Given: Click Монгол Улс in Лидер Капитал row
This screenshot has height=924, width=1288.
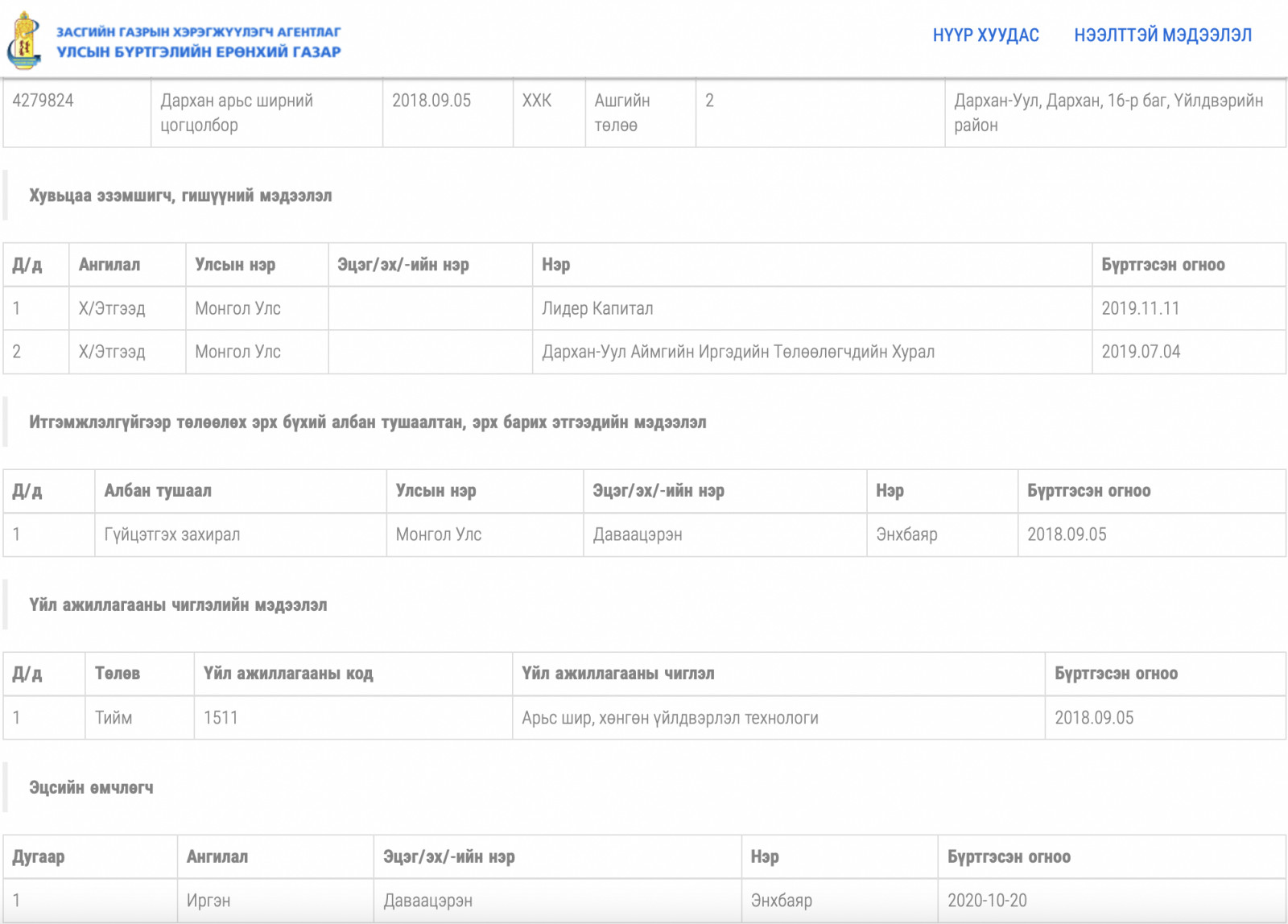Looking at the screenshot, I should (237, 308).
